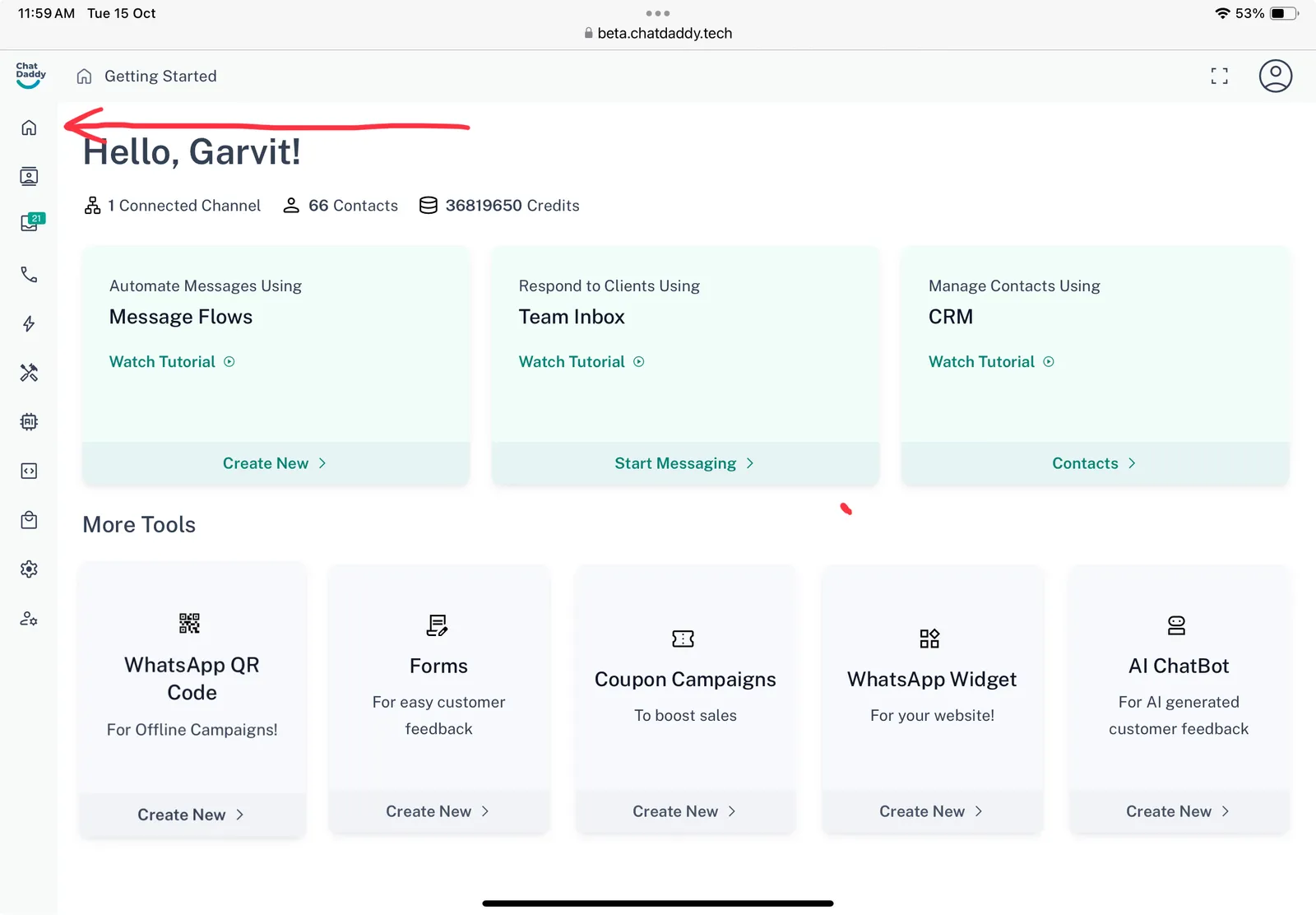The width and height of the screenshot is (1316, 915).
Task: Open the team management icon in sidebar
Action: (29, 619)
